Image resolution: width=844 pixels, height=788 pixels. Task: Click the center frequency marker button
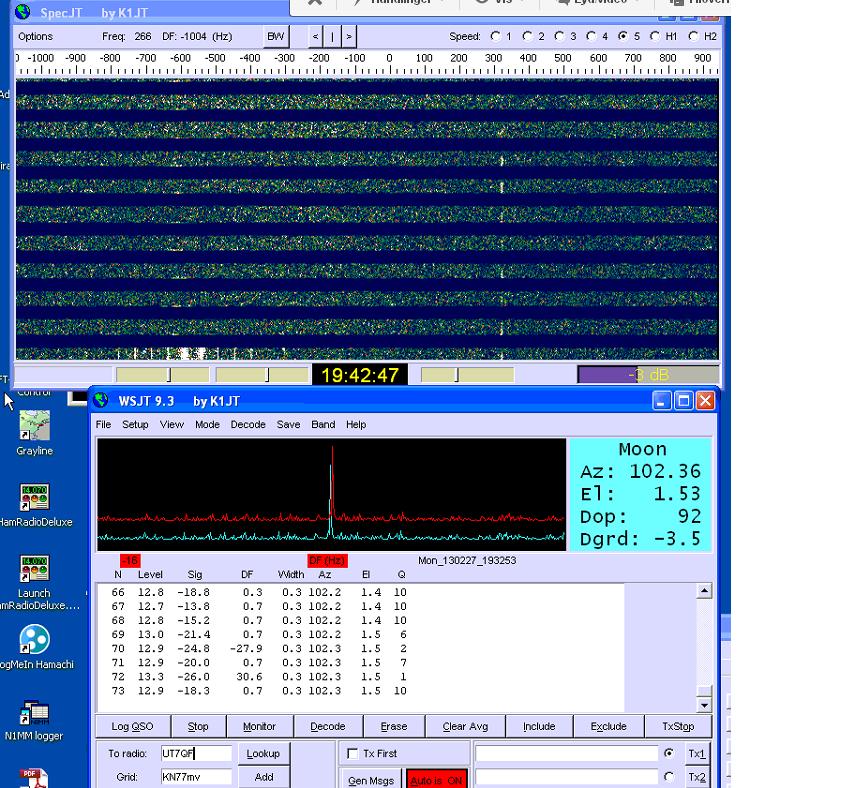click(x=332, y=37)
